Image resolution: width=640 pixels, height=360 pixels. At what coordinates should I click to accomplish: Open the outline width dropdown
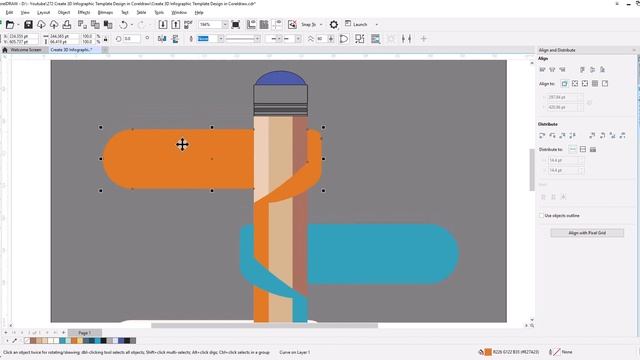pos(220,39)
